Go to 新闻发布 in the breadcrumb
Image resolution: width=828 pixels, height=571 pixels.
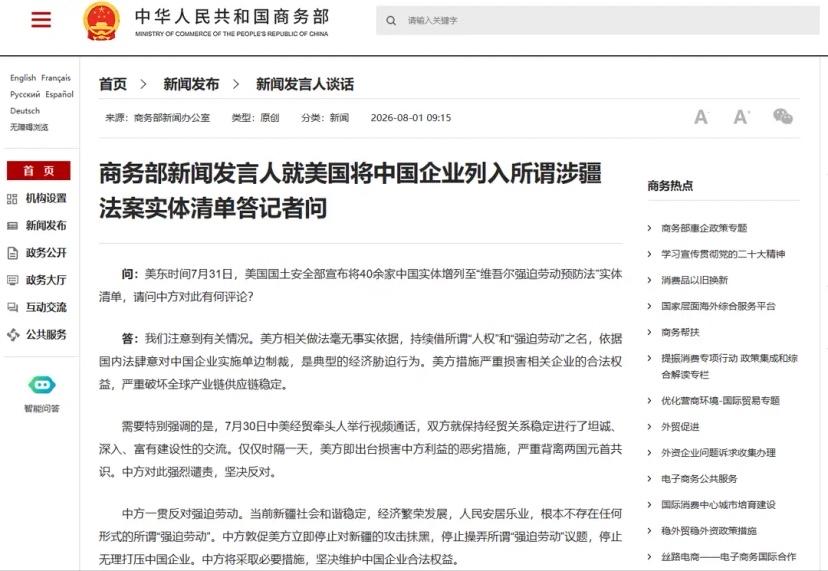click(x=191, y=84)
